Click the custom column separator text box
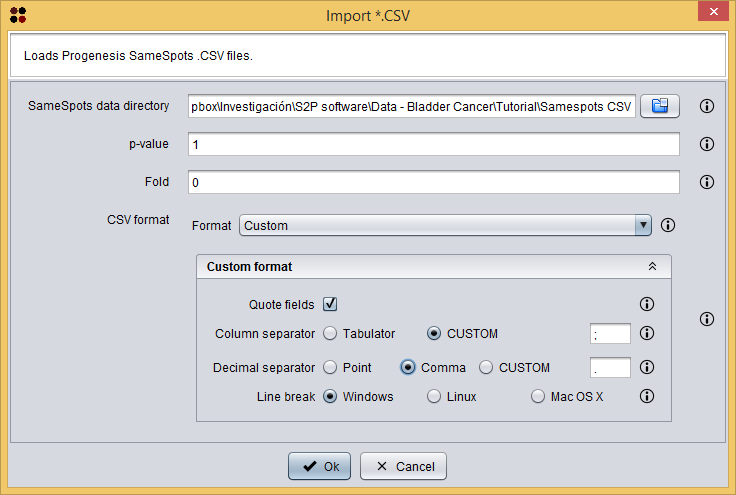Image resolution: width=736 pixels, height=495 pixels. pos(610,334)
